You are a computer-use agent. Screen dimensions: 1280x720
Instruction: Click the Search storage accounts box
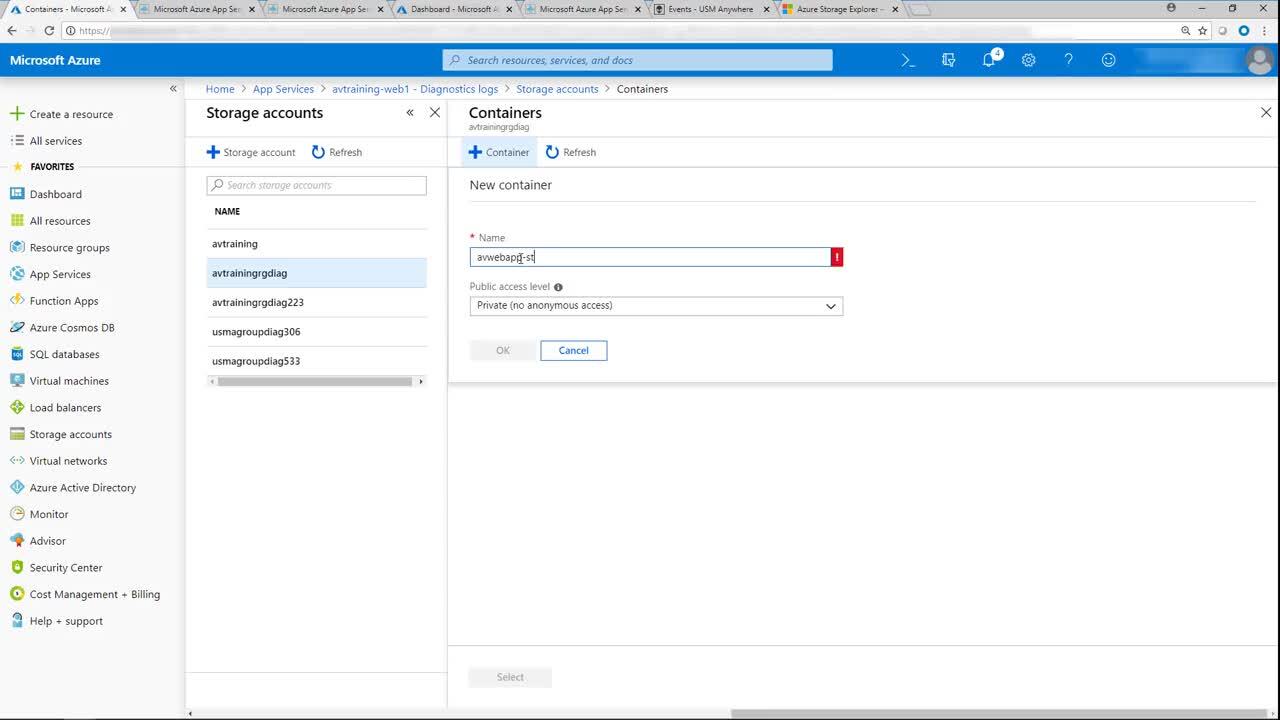tap(316, 185)
